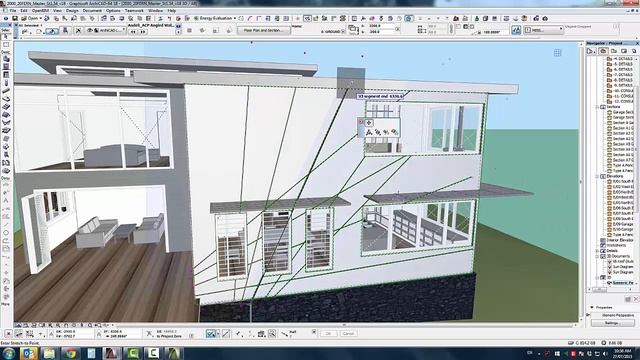Open the profile dropdown at Info Box right
This screenshot has height=360, width=640.
click(x=544, y=30)
